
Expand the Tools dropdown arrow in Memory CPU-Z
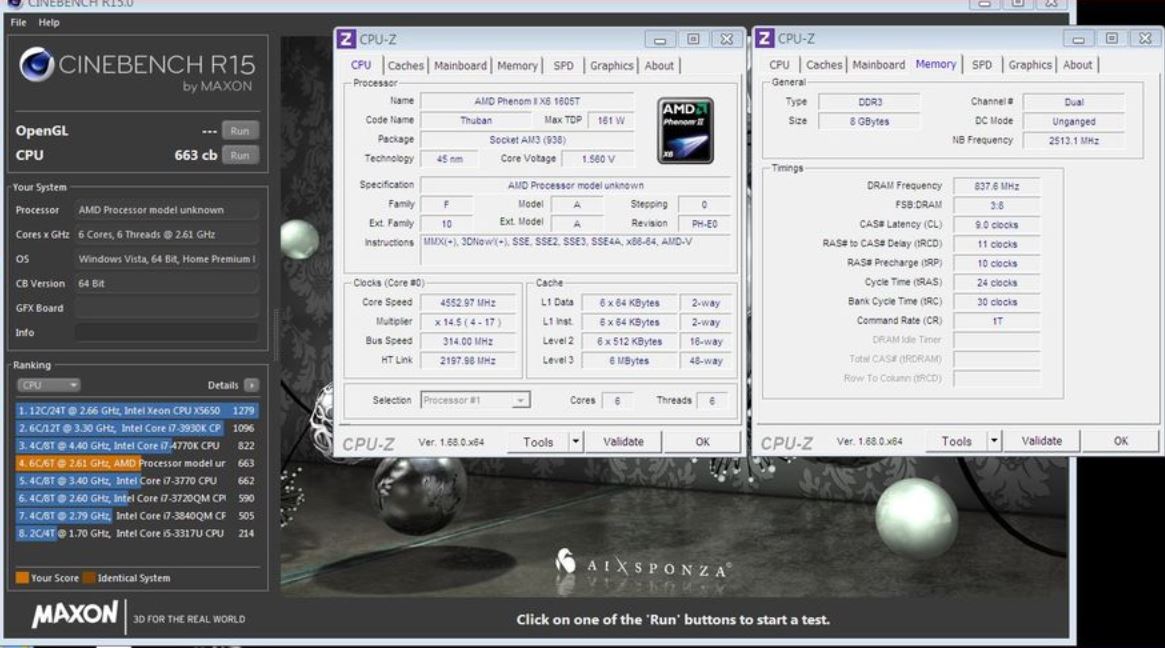click(x=994, y=441)
